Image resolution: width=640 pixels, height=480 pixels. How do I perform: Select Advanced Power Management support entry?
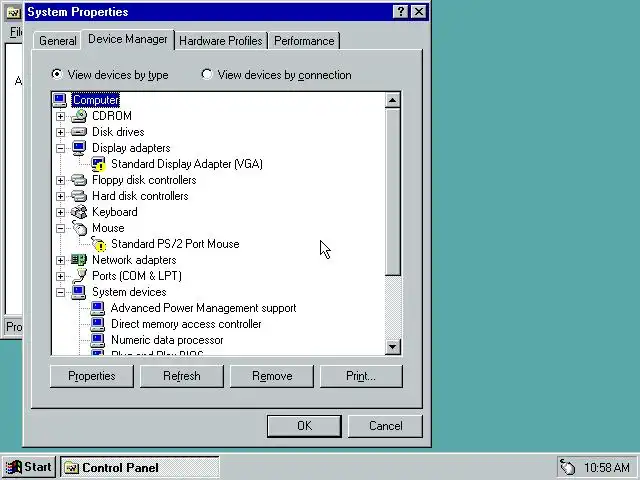pos(203,308)
